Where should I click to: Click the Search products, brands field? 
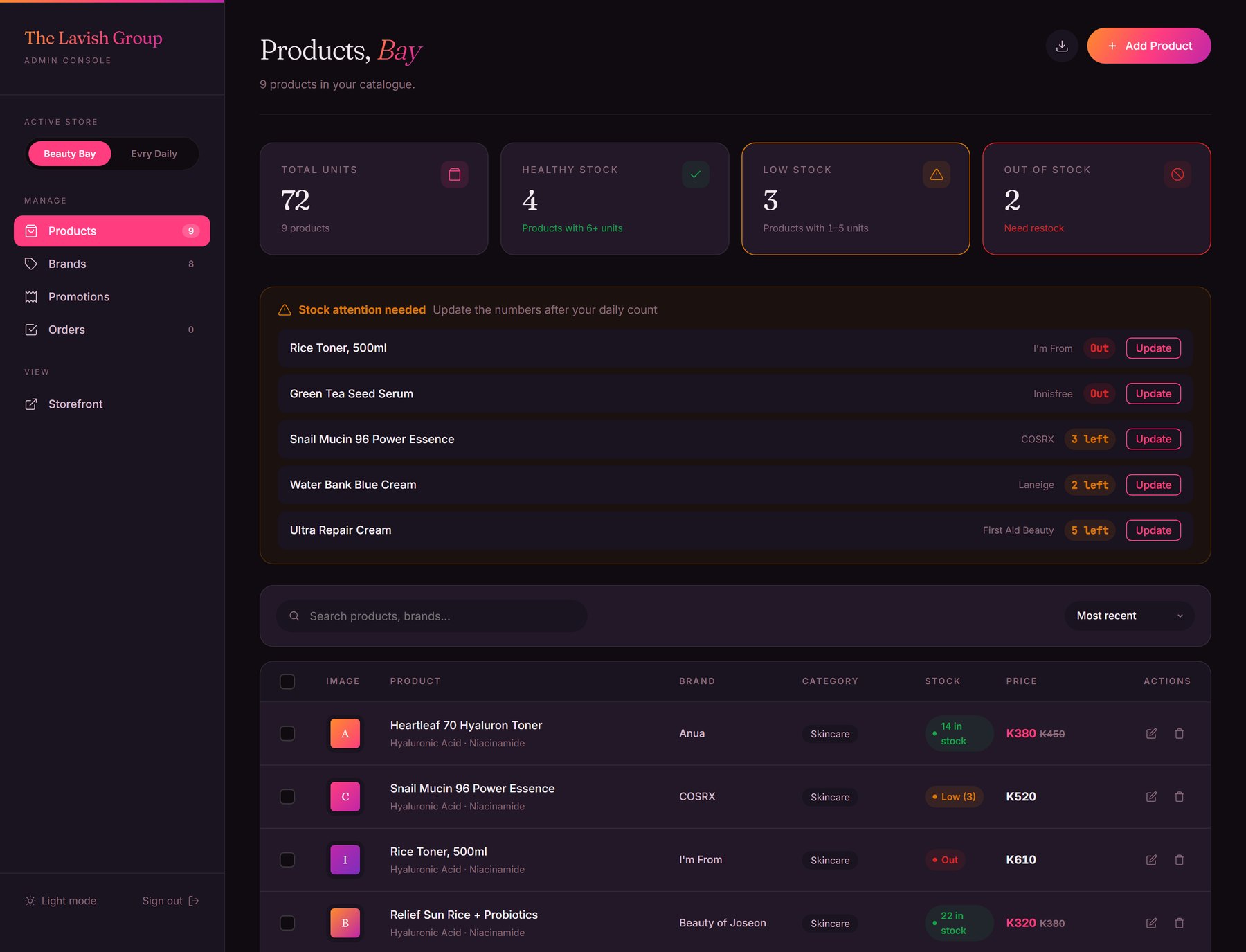click(432, 616)
